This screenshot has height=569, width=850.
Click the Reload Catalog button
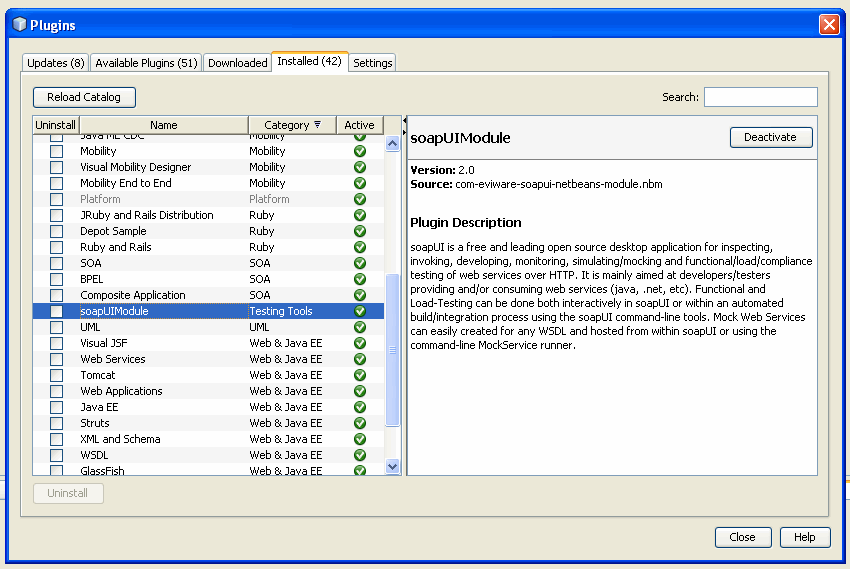click(84, 97)
